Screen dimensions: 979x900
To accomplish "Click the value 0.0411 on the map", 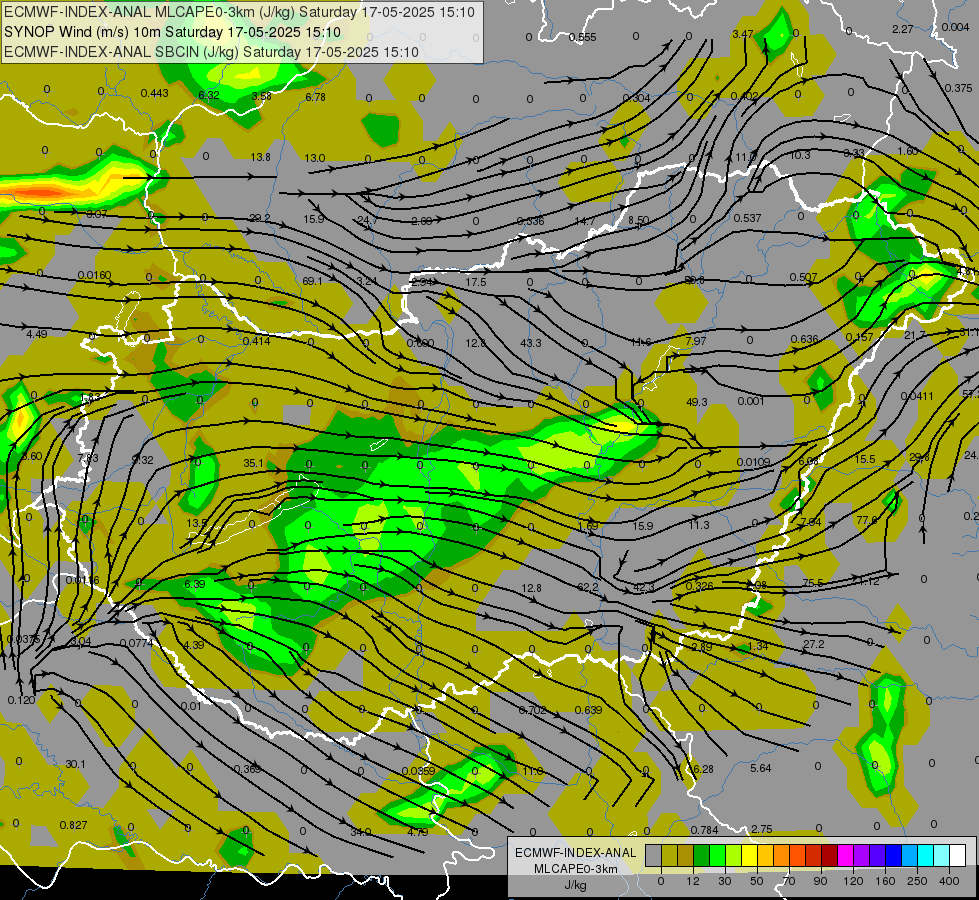I will (917, 396).
